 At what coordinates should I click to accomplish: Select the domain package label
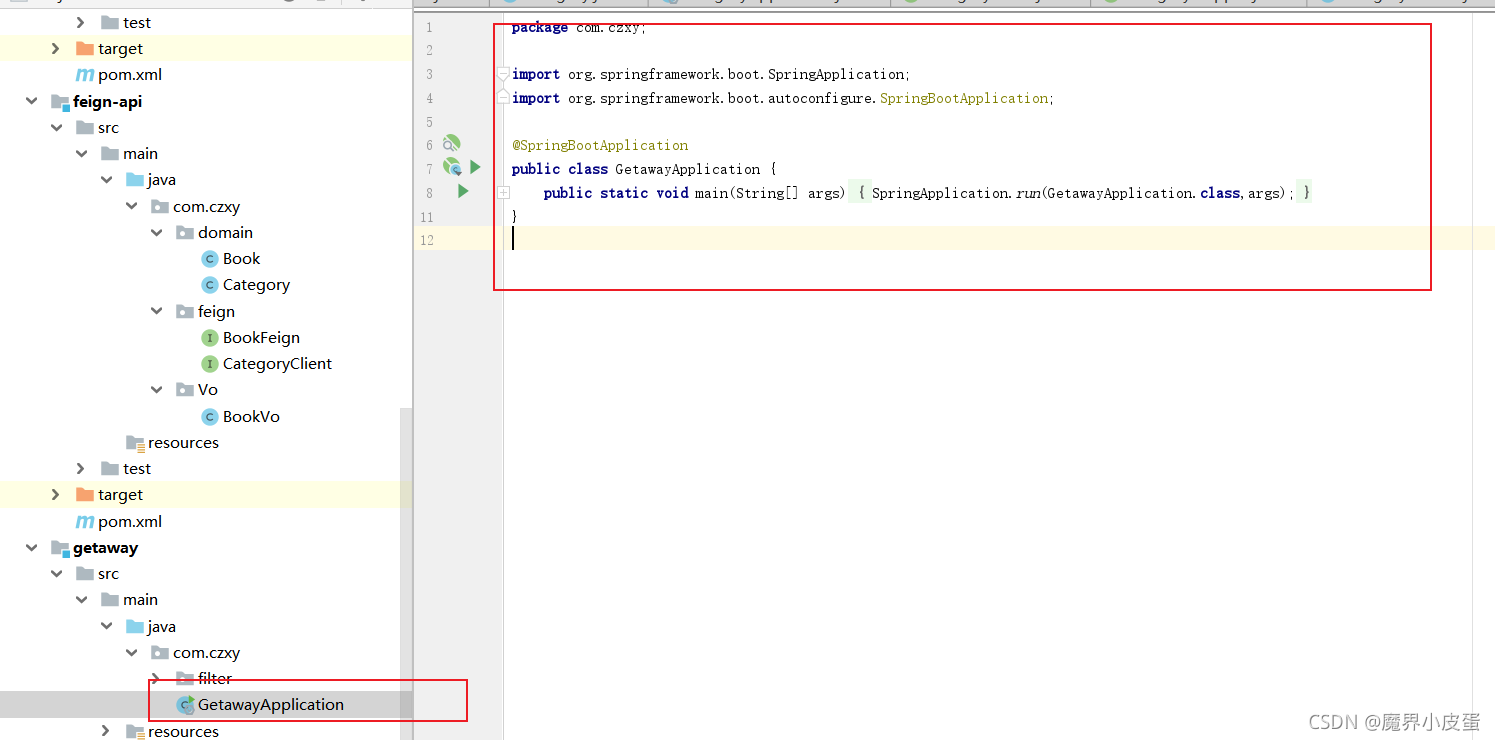(x=225, y=233)
